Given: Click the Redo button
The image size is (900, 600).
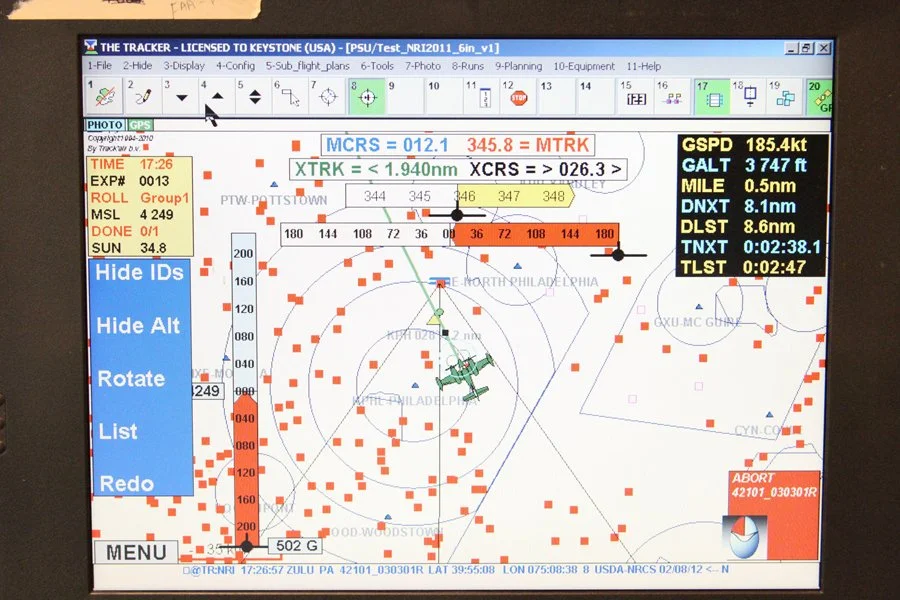Looking at the screenshot, I should pos(127,483).
